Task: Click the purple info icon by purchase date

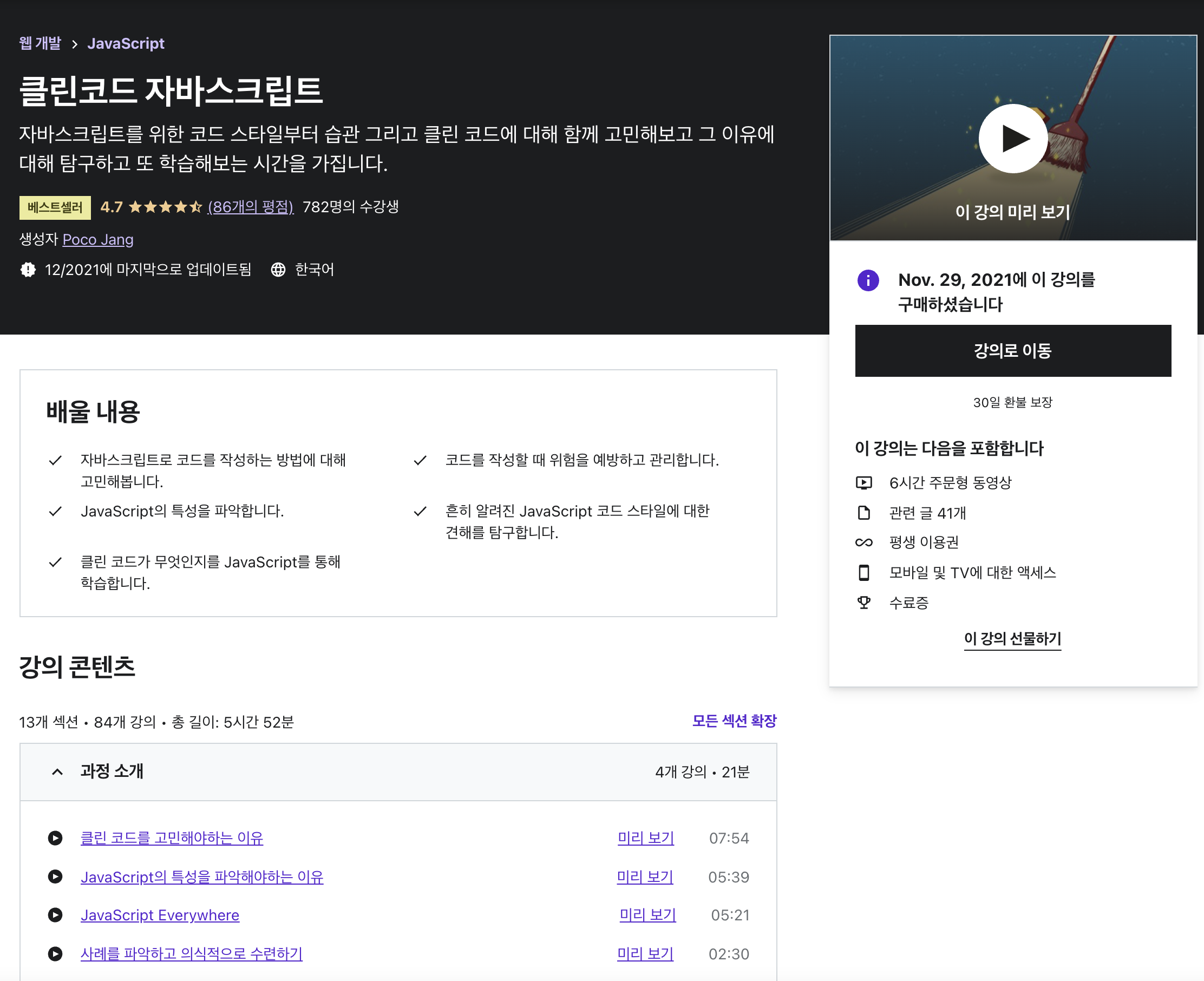Action: pos(867,280)
